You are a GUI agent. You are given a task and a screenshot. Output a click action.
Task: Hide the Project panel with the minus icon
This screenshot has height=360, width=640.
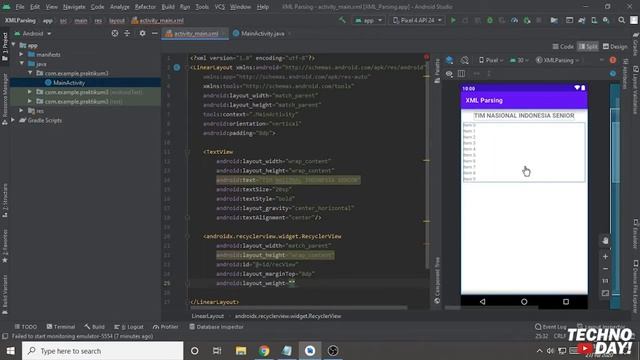[155, 33]
